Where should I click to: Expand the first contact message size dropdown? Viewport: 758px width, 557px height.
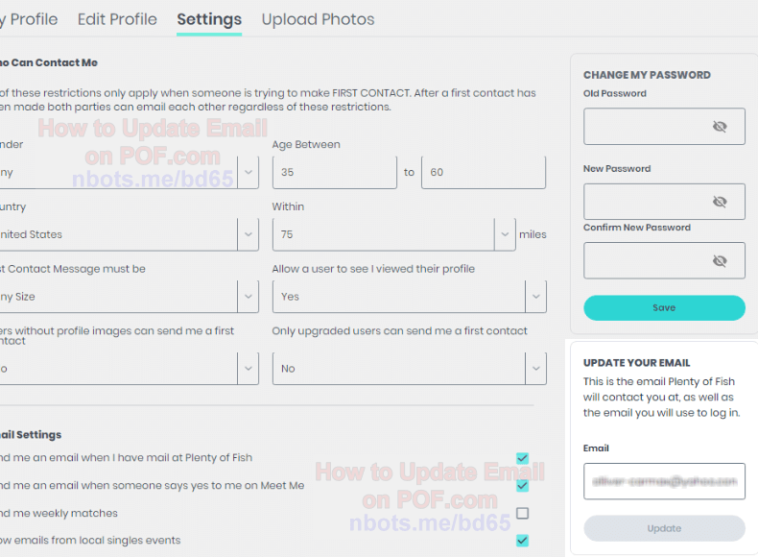click(248, 296)
